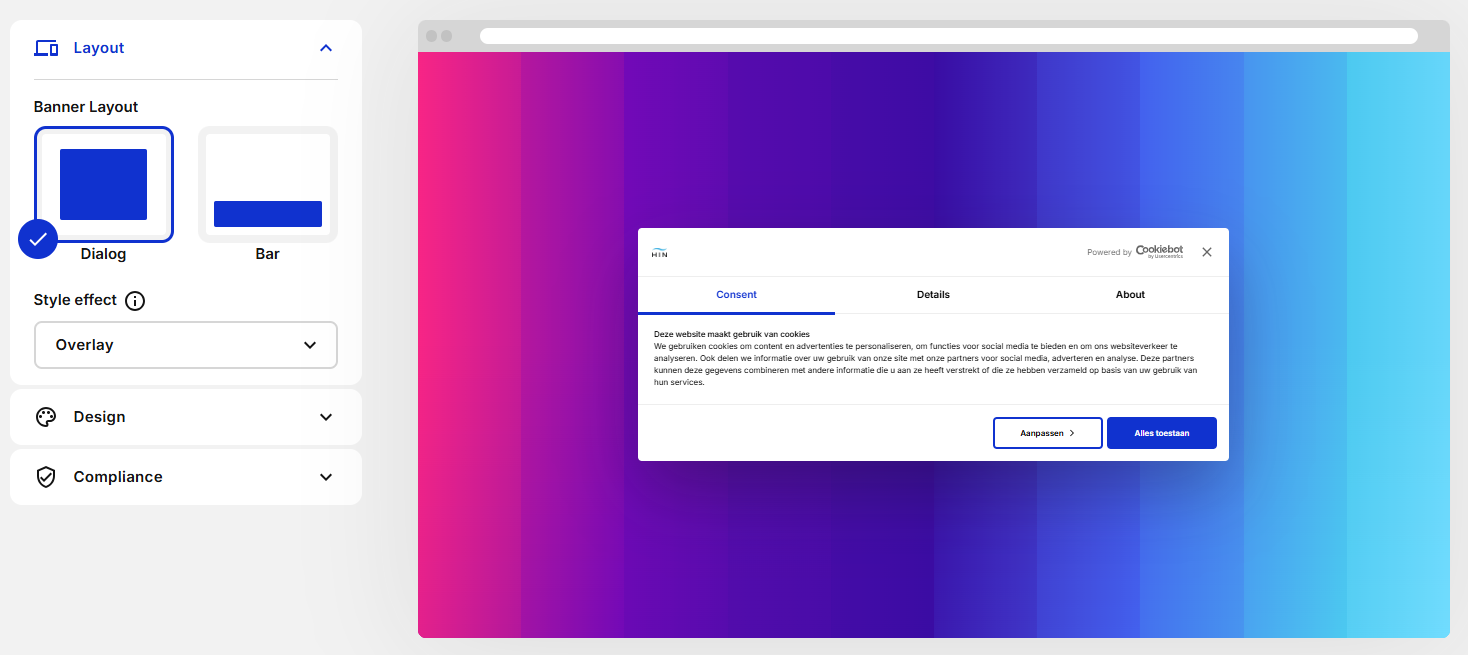Click the Compliance shield icon
Viewport: 1468px width, 655px height.
pyautogui.click(x=46, y=477)
